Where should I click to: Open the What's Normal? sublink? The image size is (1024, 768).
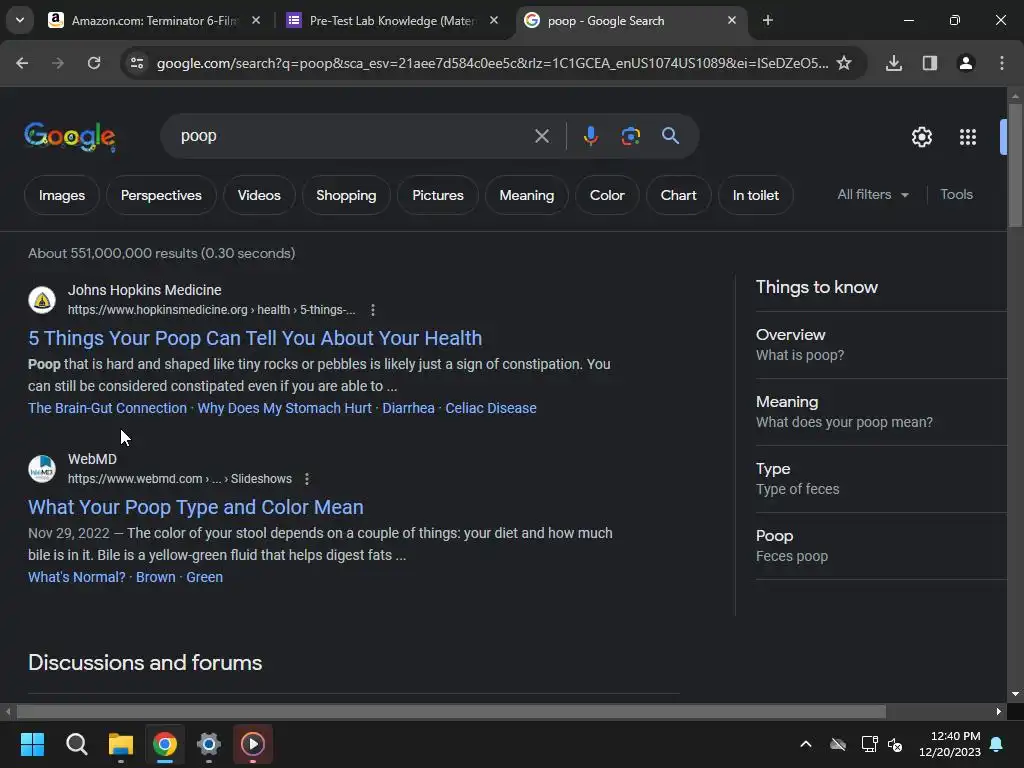pos(77,577)
